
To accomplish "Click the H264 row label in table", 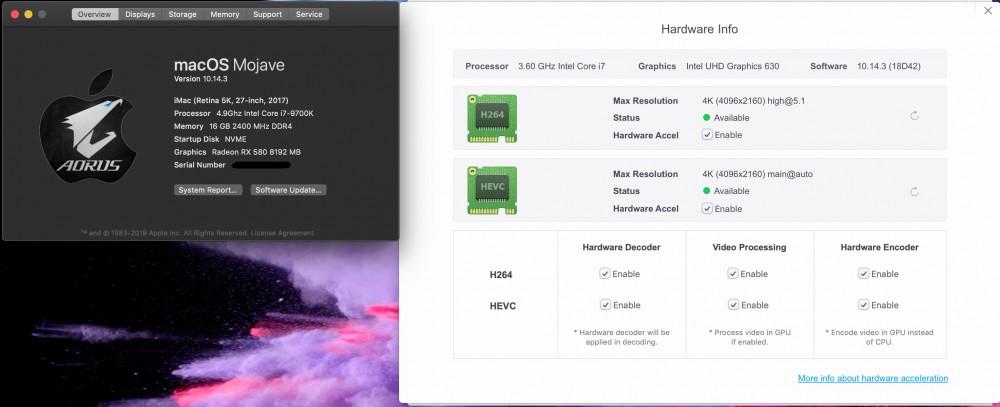I will click(x=501, y=274).
